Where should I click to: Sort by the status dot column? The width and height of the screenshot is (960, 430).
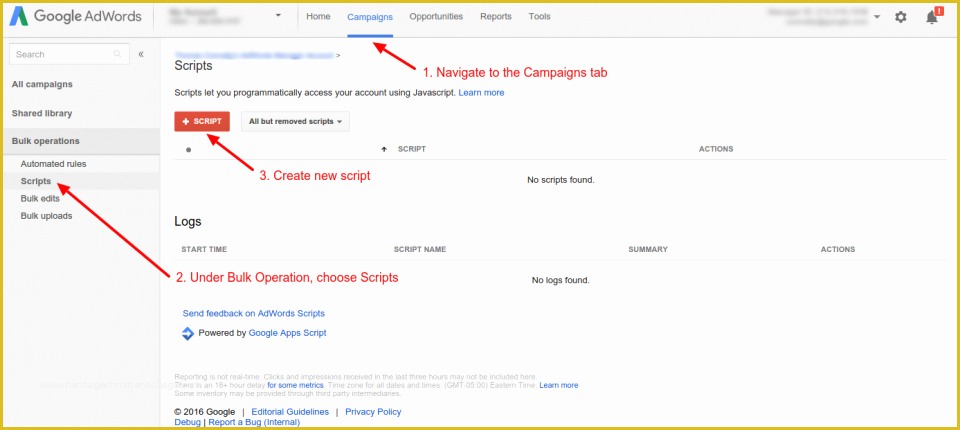[189, 149]
